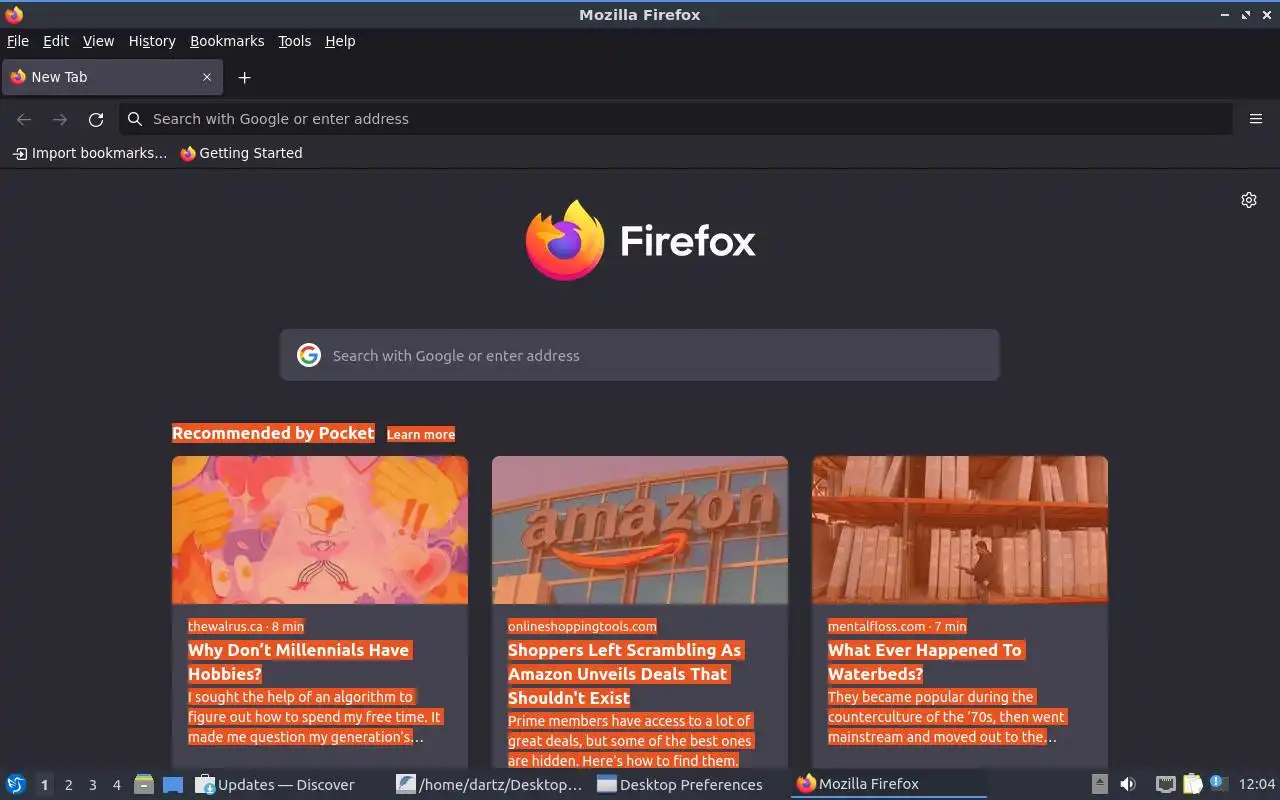Open the personalize new tab gear

point(1249,200)
